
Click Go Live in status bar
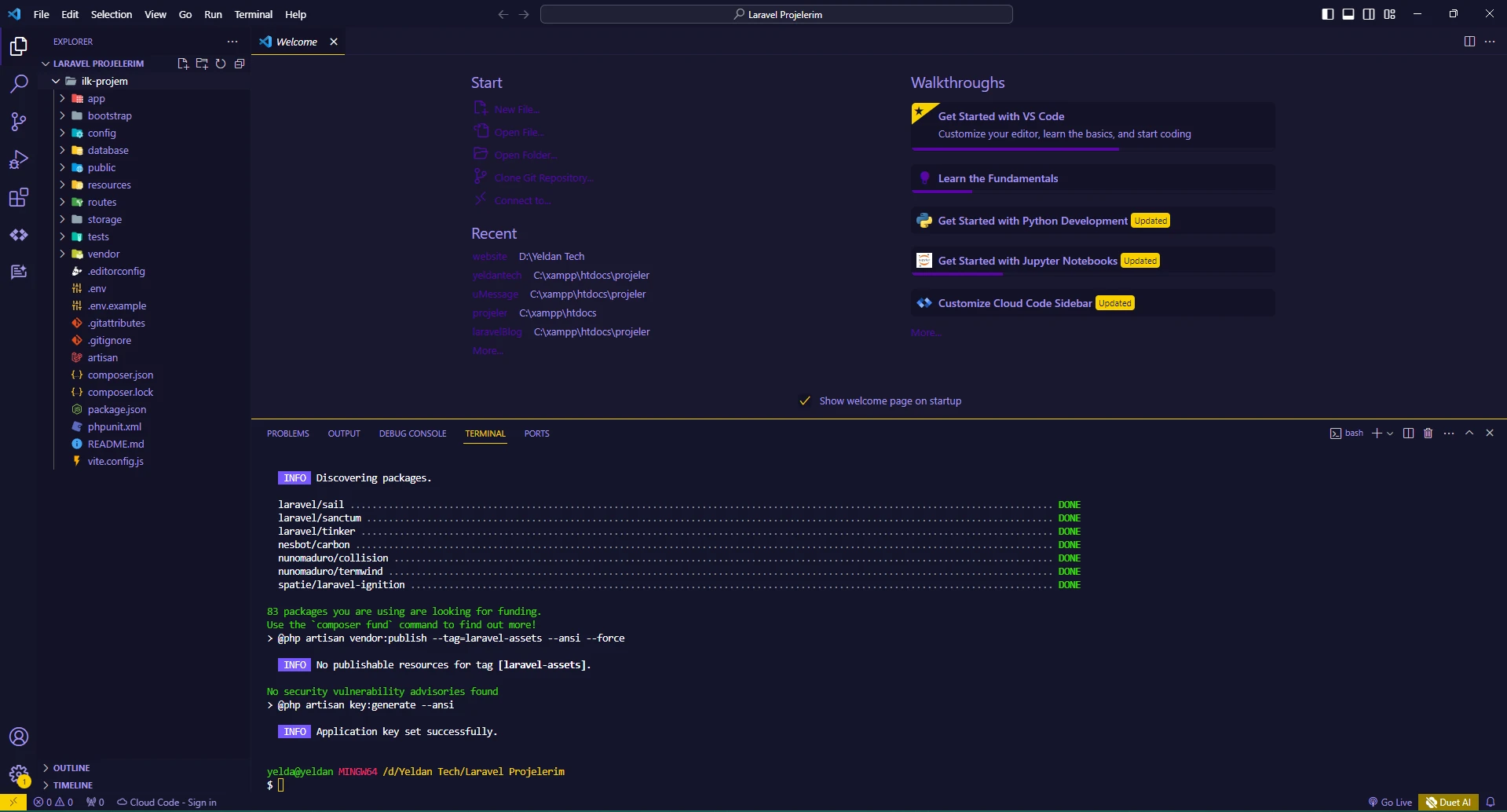[x=1390, y=803]
